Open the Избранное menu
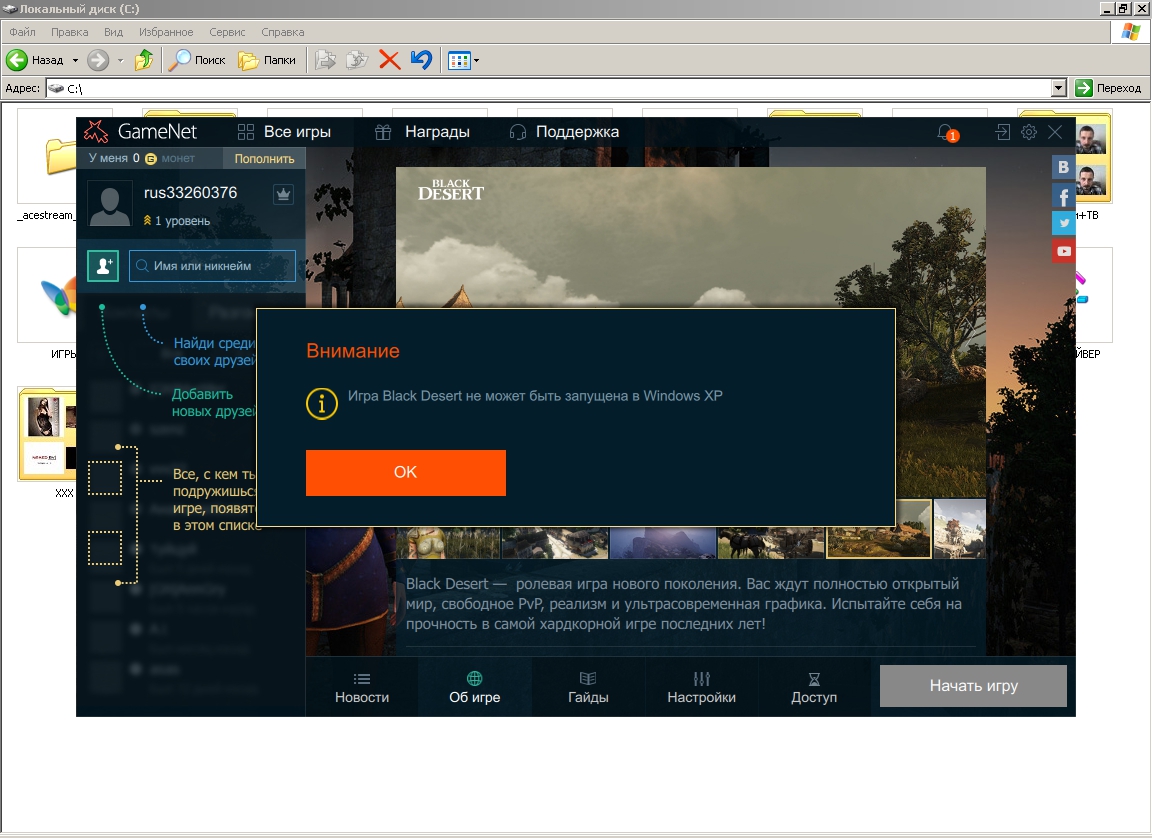1152x838 pixels. point(166,32)
